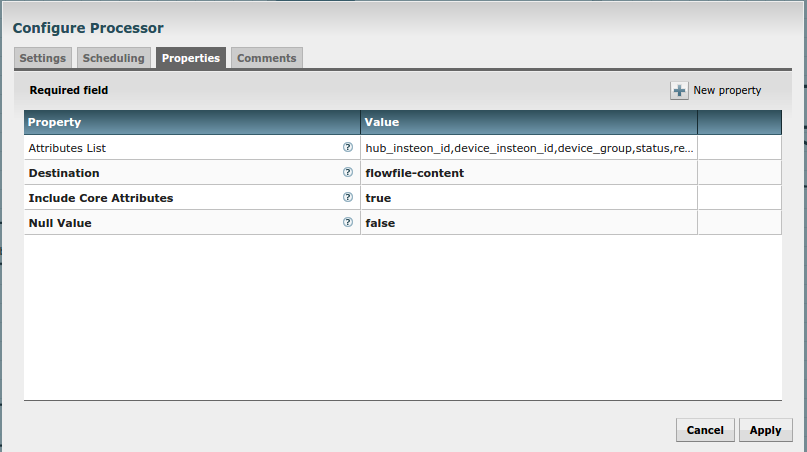Edit the flowfile-content Destination value
This screenshot has width=807, height=452.
(x=529, y=173)
